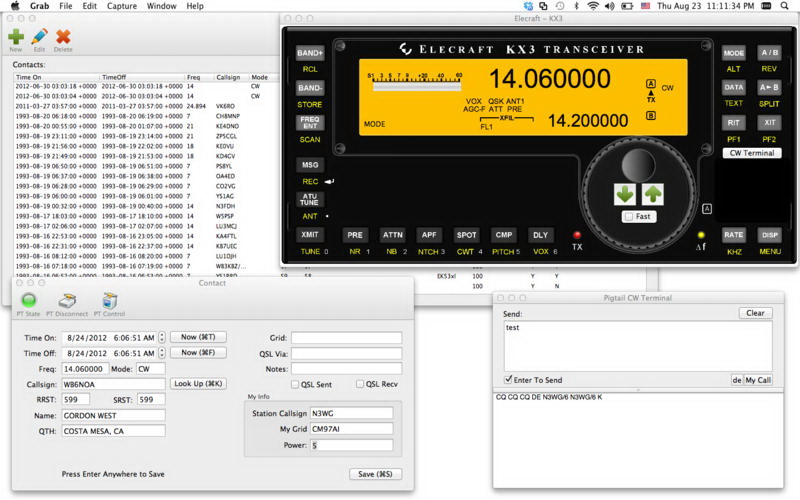Enable the Fast tuning checkbox
The image size is (800, 500).
628,216
